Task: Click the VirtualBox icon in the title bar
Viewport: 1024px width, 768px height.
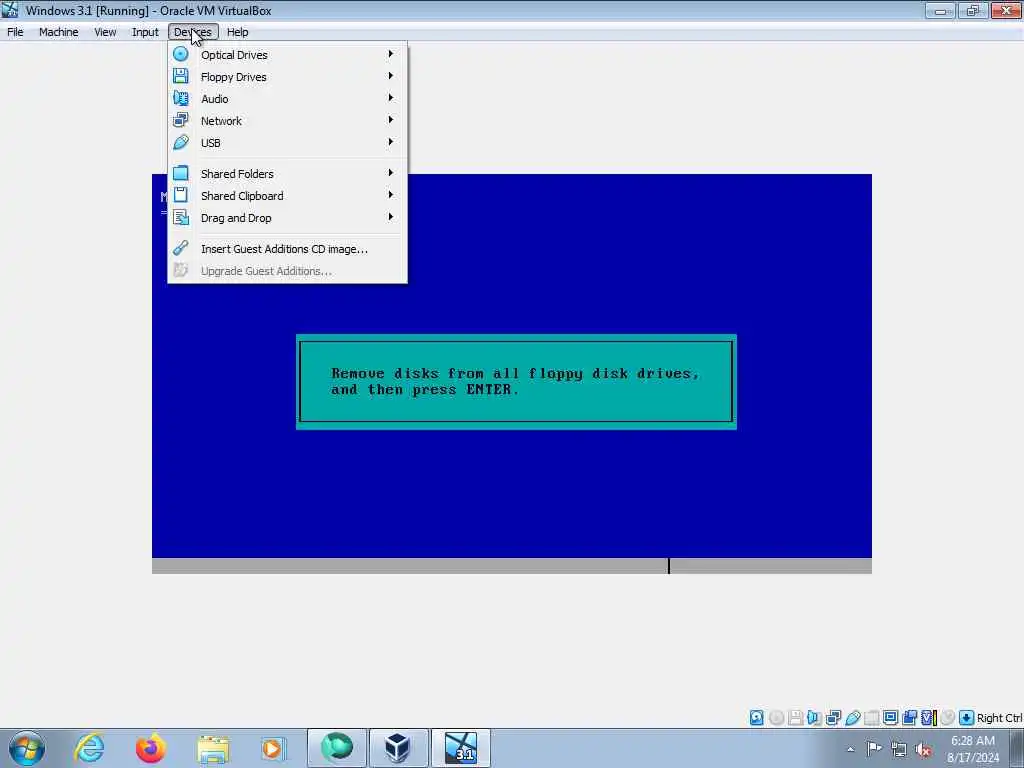Action: [10, 10]
